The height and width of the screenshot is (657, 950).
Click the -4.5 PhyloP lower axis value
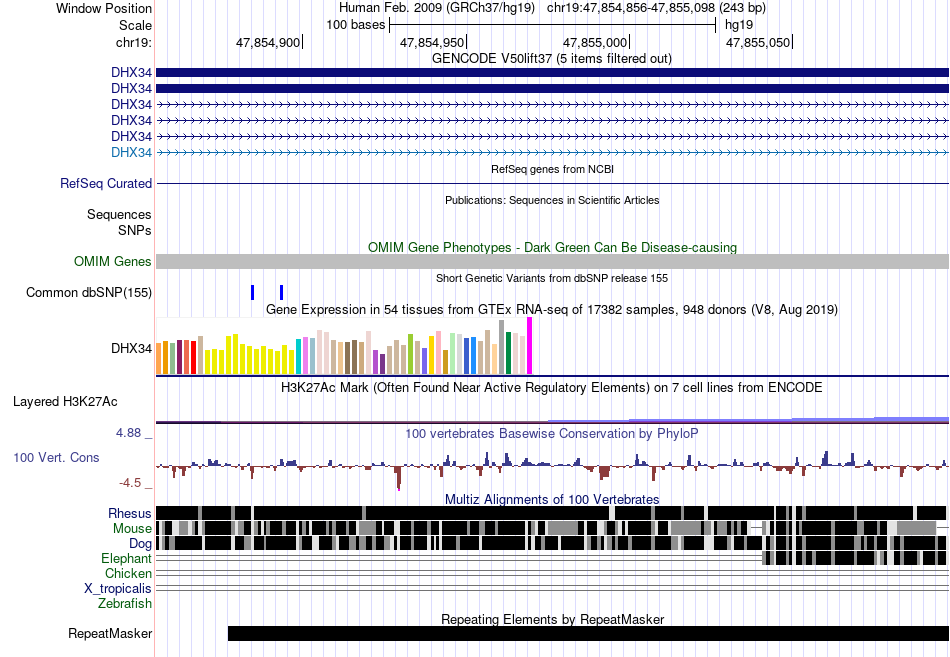(x=130, y=483)
